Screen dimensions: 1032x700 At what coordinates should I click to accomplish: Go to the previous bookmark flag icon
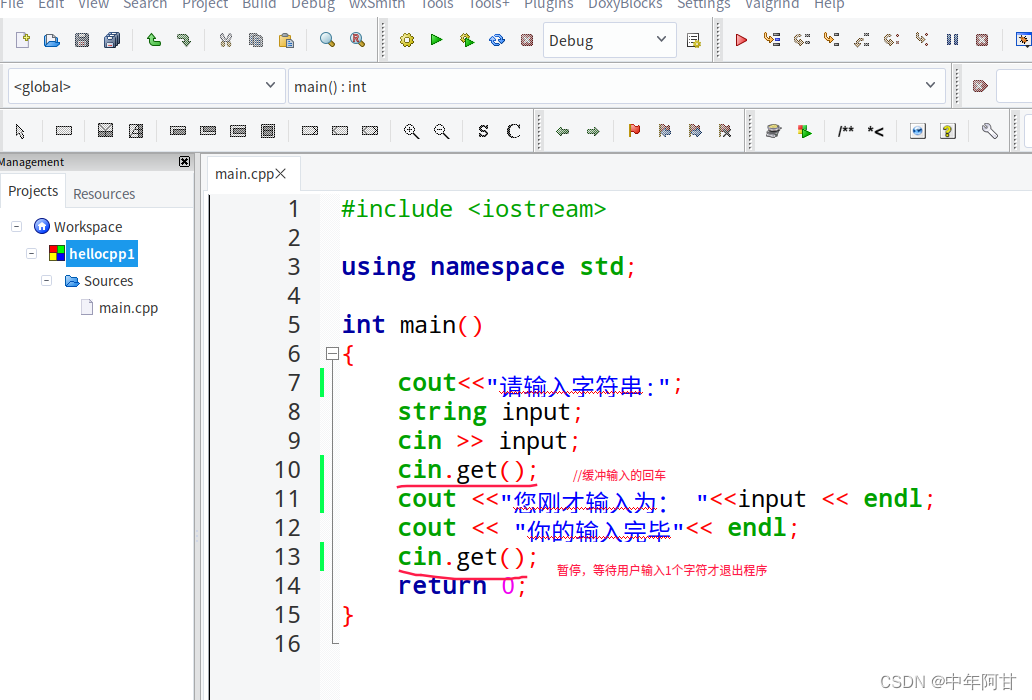pos(665,131)
